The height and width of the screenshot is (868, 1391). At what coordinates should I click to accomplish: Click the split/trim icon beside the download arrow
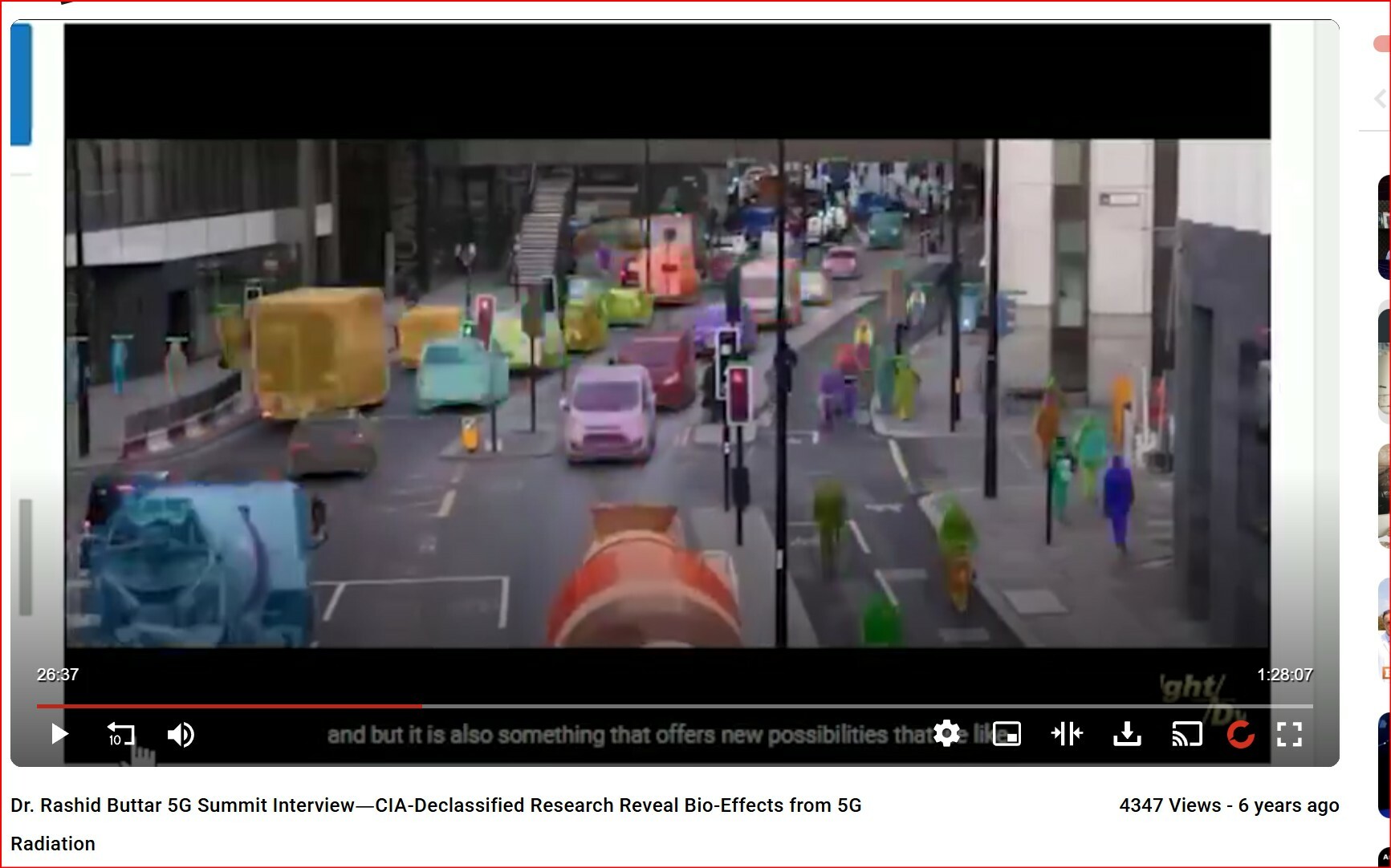tap(1067, 733)
